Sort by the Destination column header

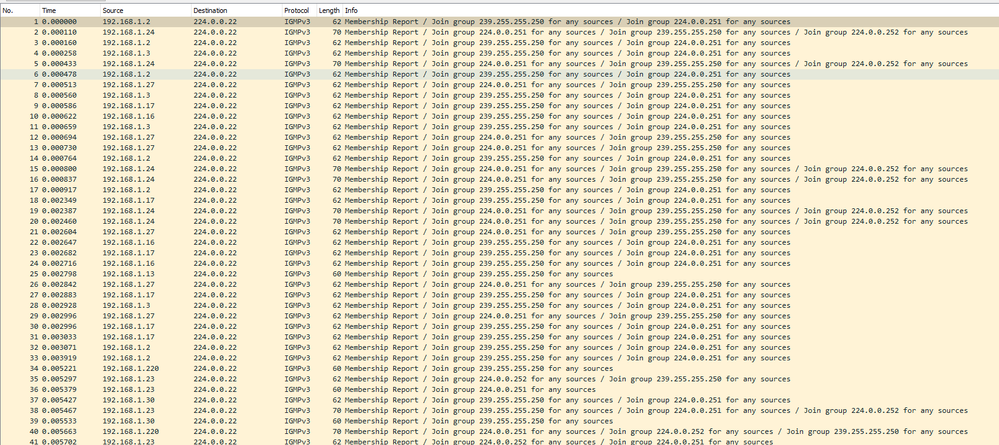236,11
